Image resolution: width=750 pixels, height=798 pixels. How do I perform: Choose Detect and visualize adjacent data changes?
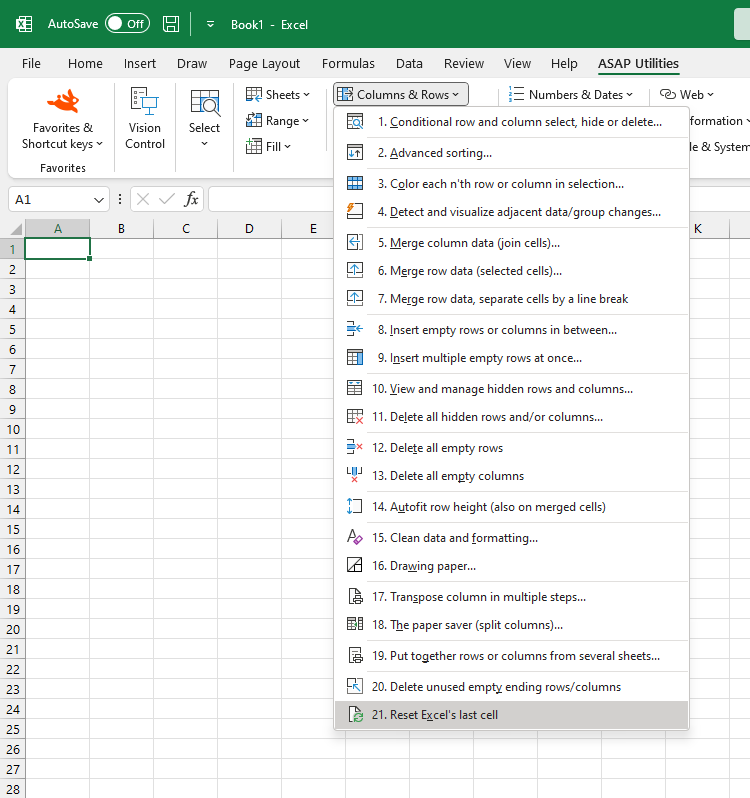511,212
